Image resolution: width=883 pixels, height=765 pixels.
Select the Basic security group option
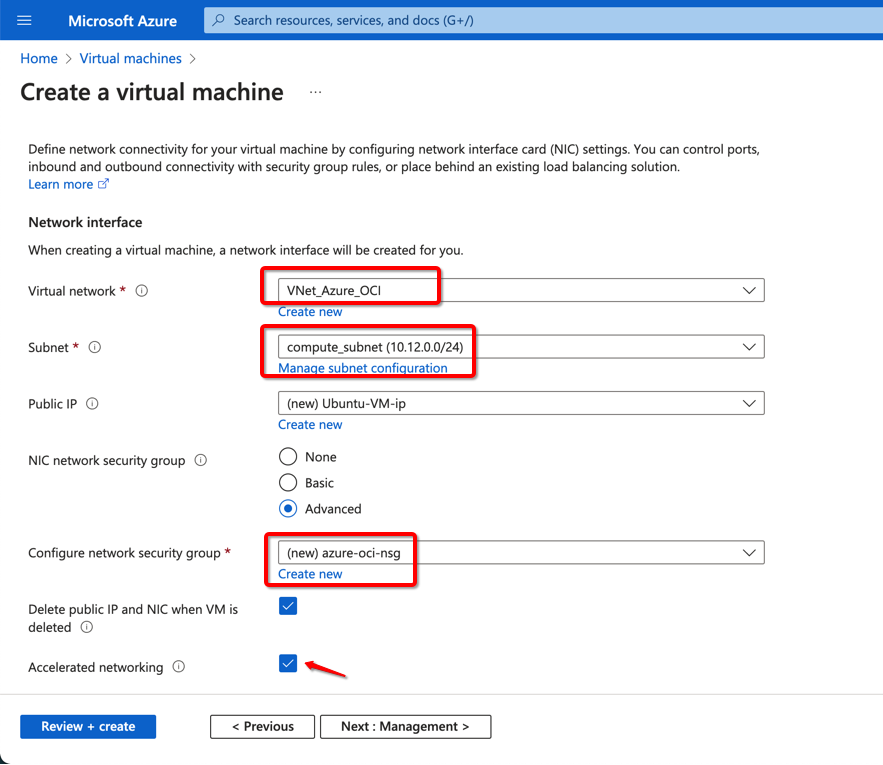point(288,483)
